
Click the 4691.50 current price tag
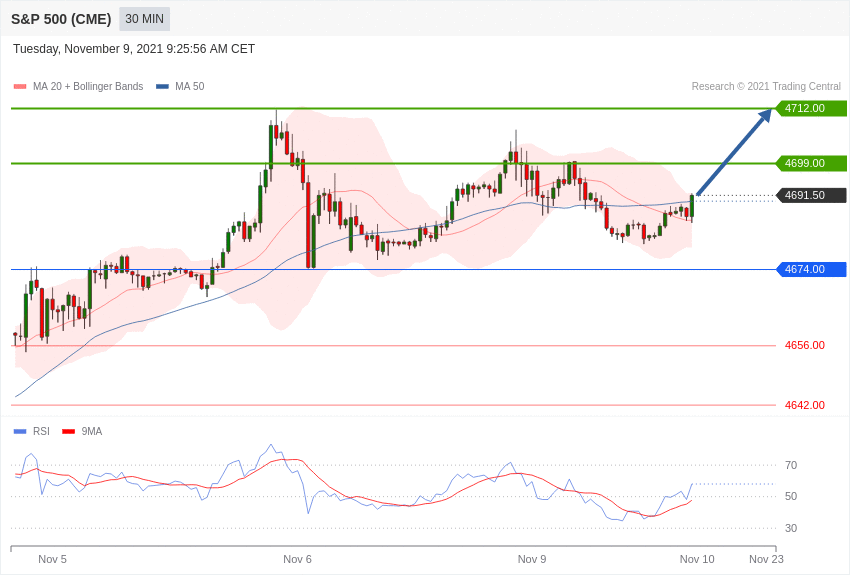(812, 195)
